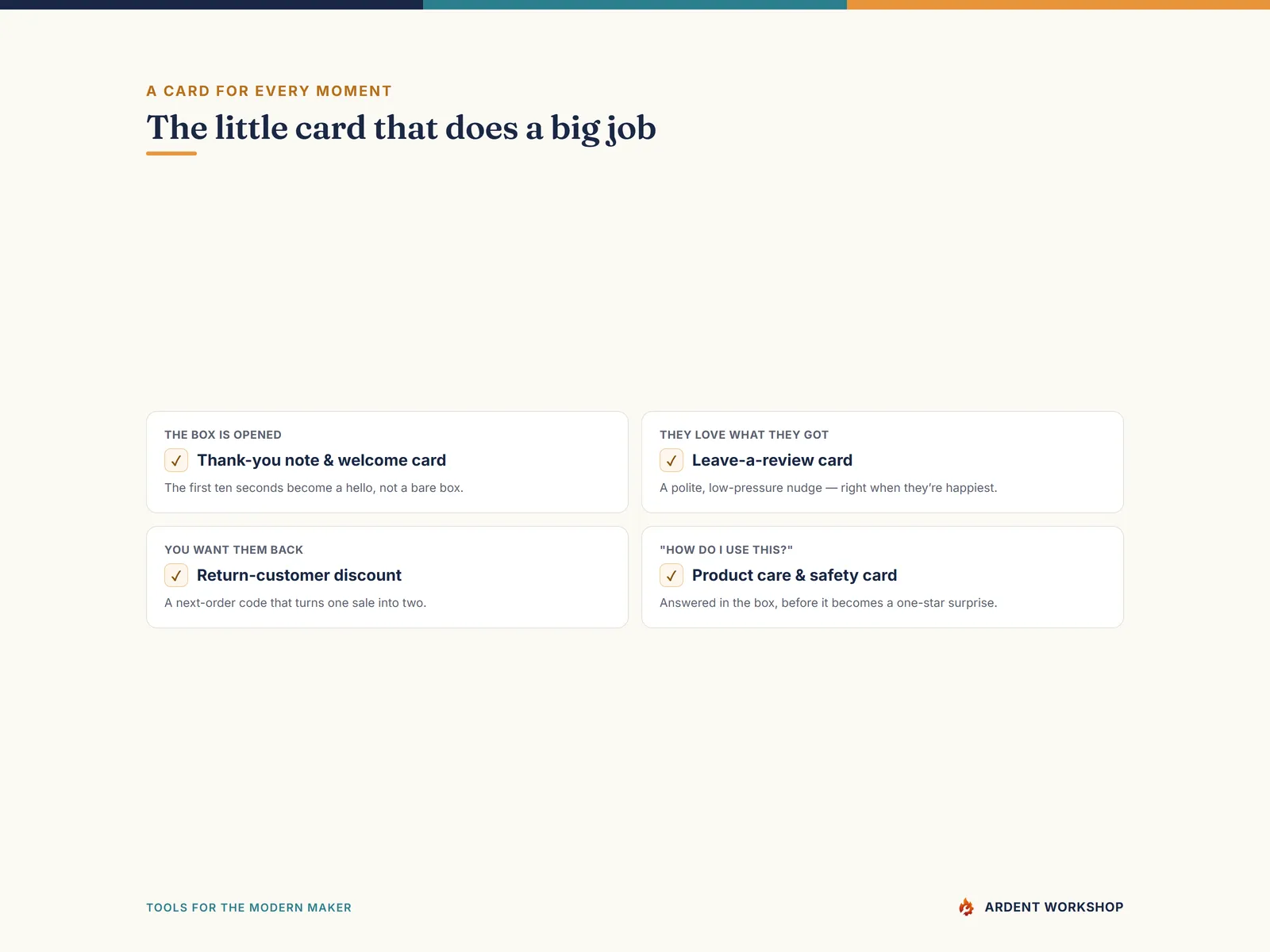This screenshot has height=952, width=1270.
Task: Click the Product care & safety card heading
Action: point(795,575)
